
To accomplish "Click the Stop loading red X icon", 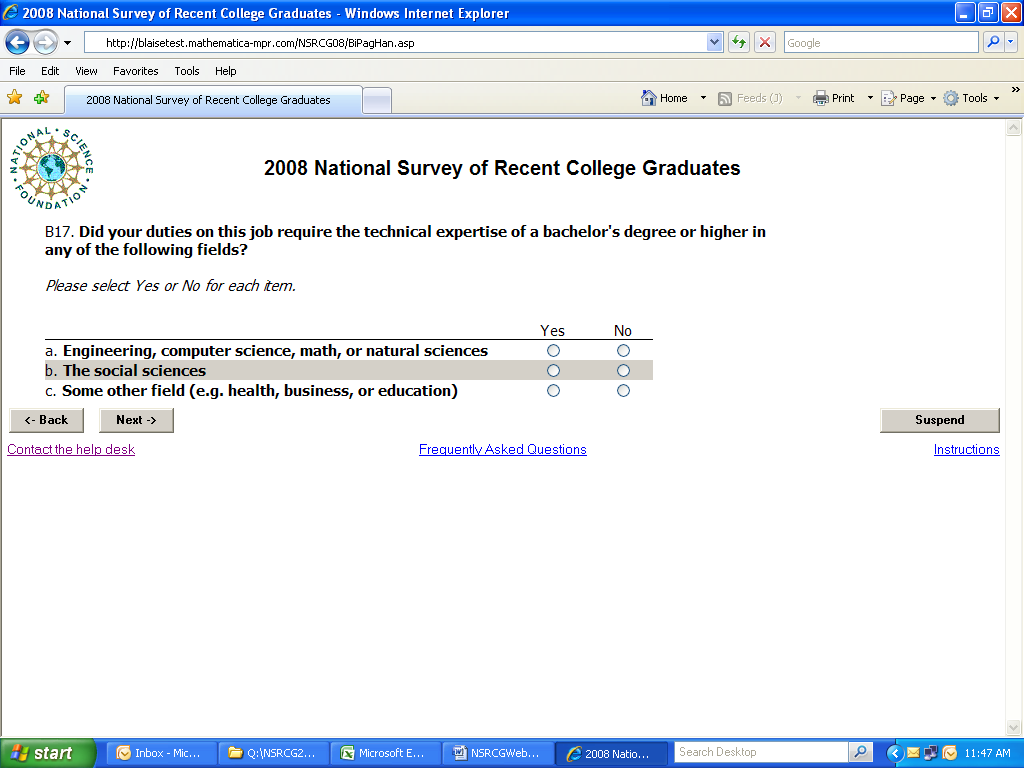I will pos(765,43).
